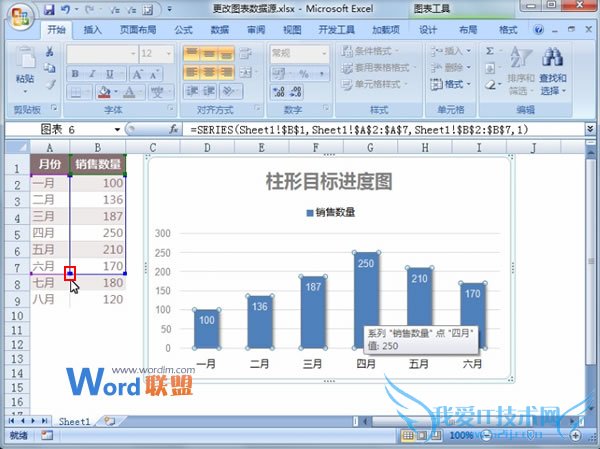Switch to the 插入 ribbon tab

[93, 30]
